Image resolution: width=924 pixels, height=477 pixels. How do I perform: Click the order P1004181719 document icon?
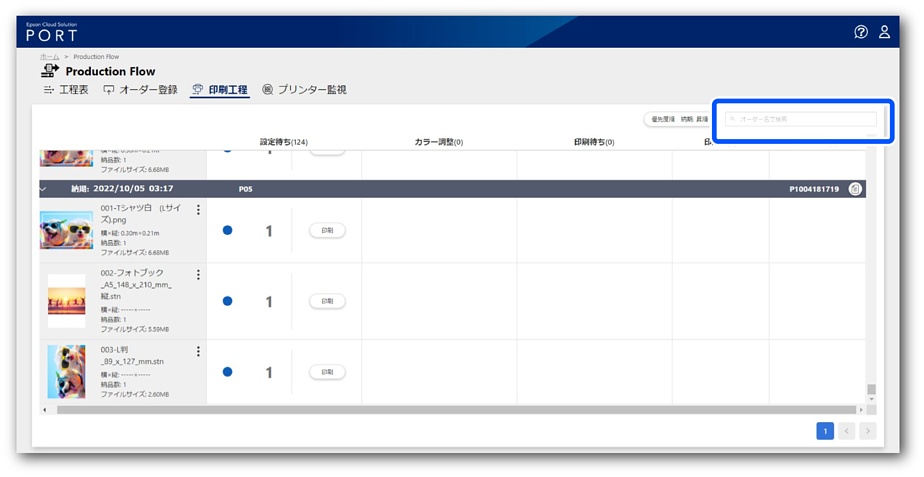(x=855, y=188)
